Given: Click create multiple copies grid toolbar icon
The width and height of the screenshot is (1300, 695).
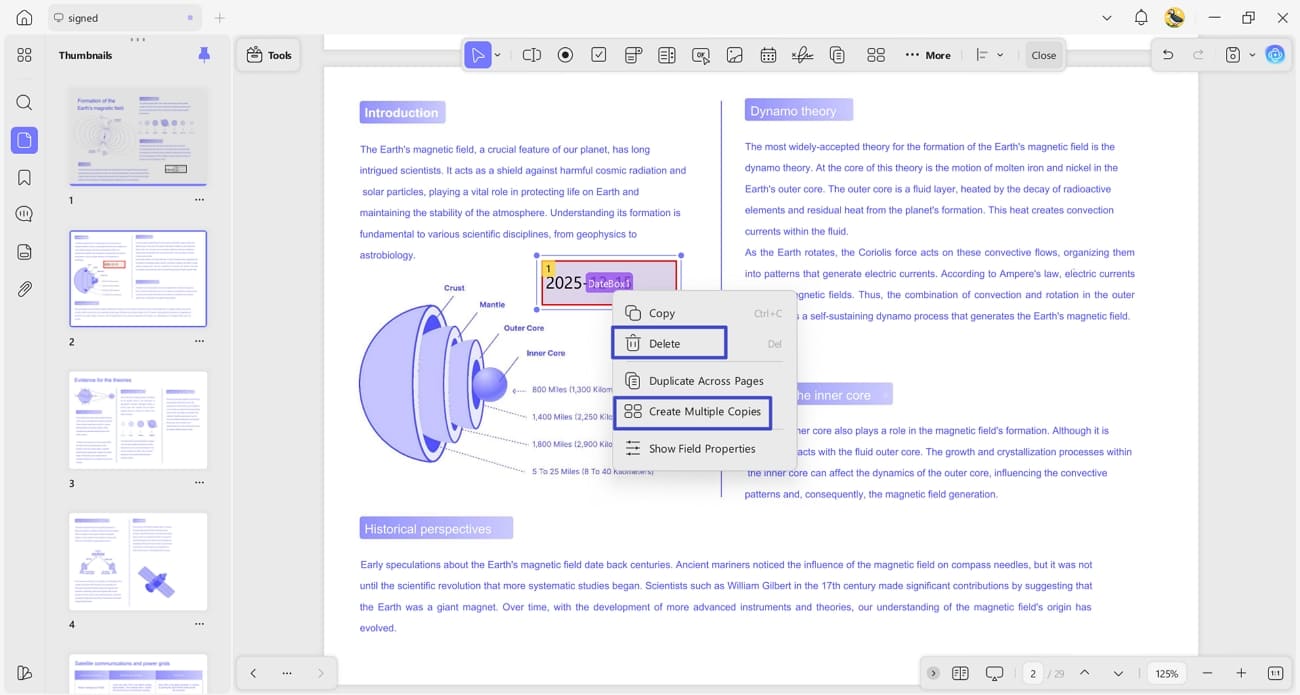Looking at the screenshot, I should (876, 55).
